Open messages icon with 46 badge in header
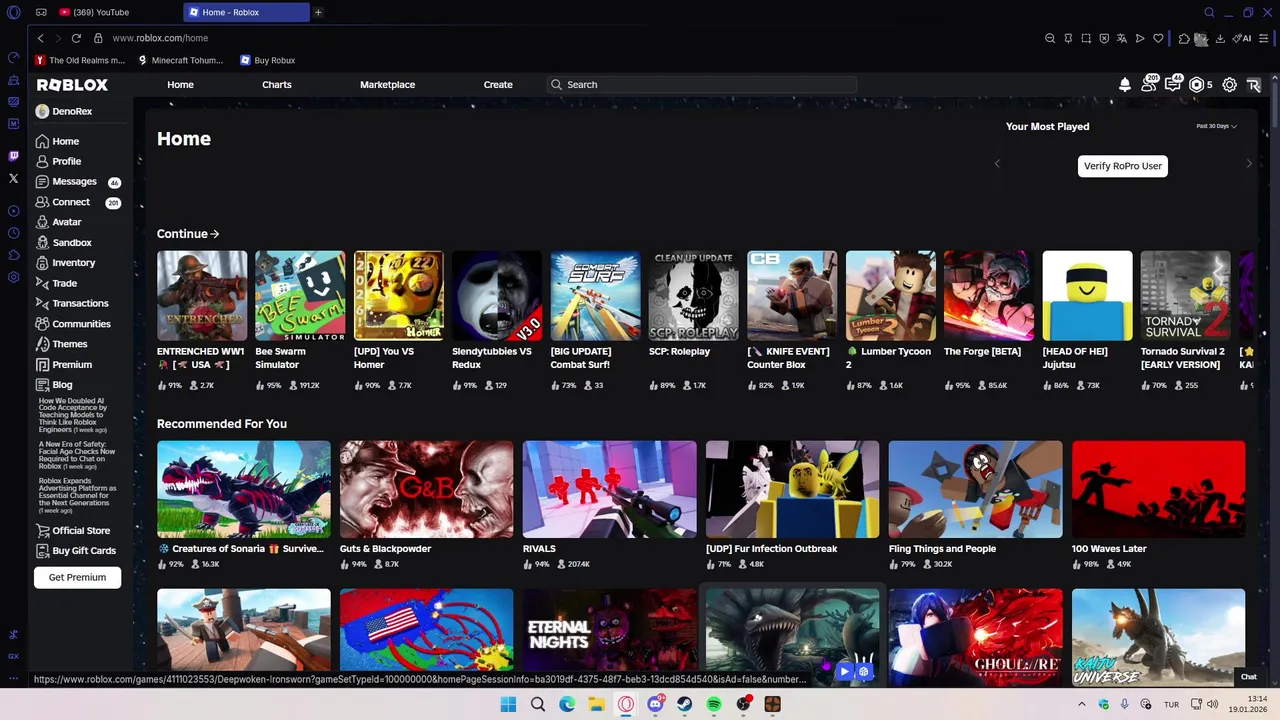The image size is (1280, 720). coord(1173,85)
